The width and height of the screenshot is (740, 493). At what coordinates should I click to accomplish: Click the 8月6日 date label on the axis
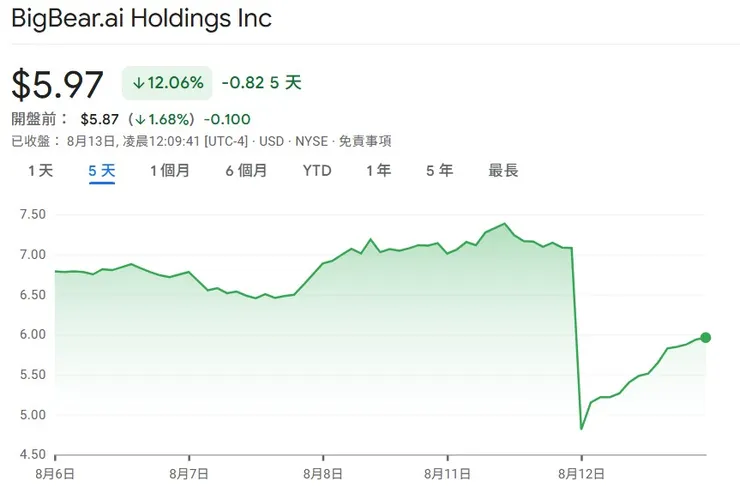[x=55, y=471]
